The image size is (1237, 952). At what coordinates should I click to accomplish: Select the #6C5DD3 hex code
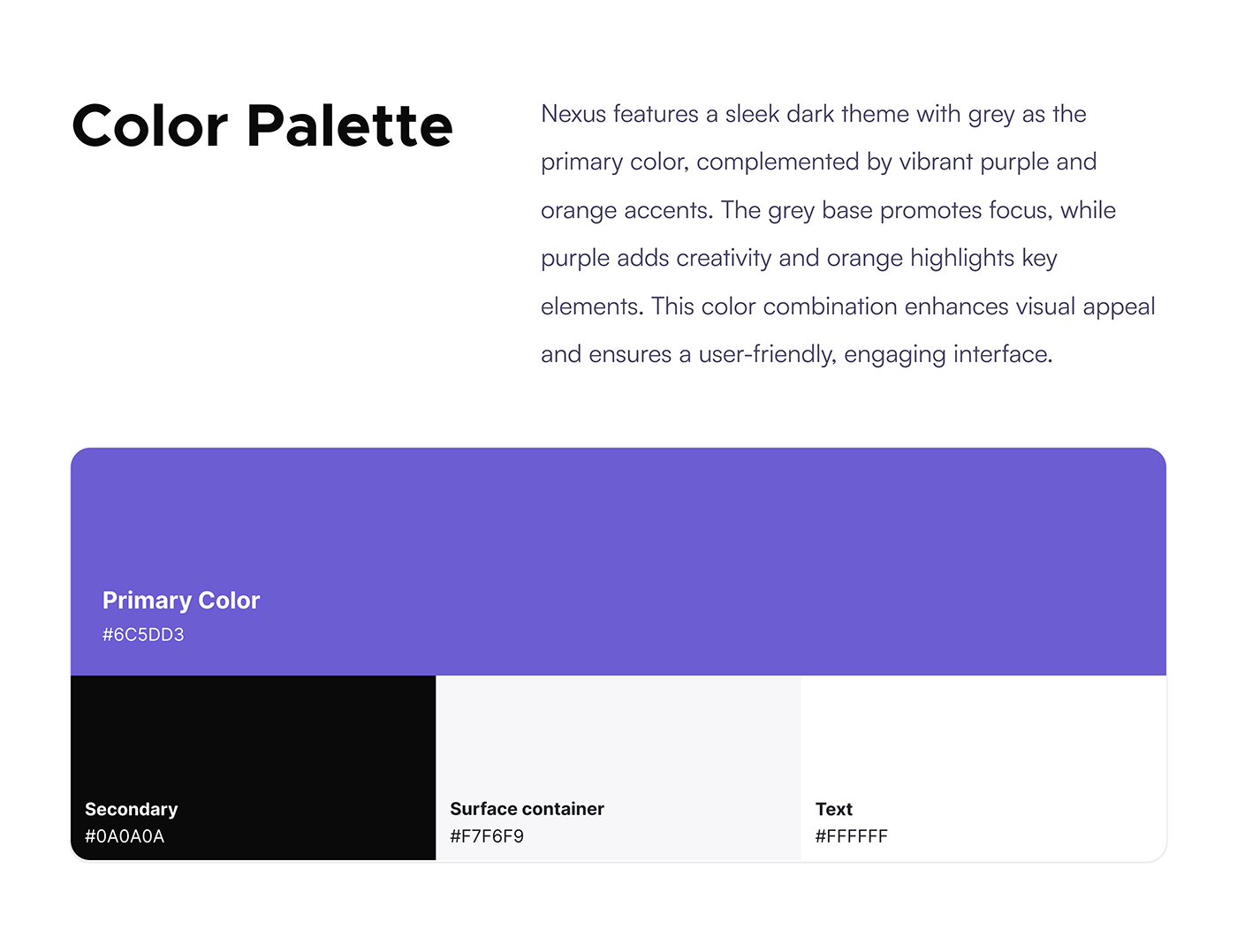tap(143, 635)
